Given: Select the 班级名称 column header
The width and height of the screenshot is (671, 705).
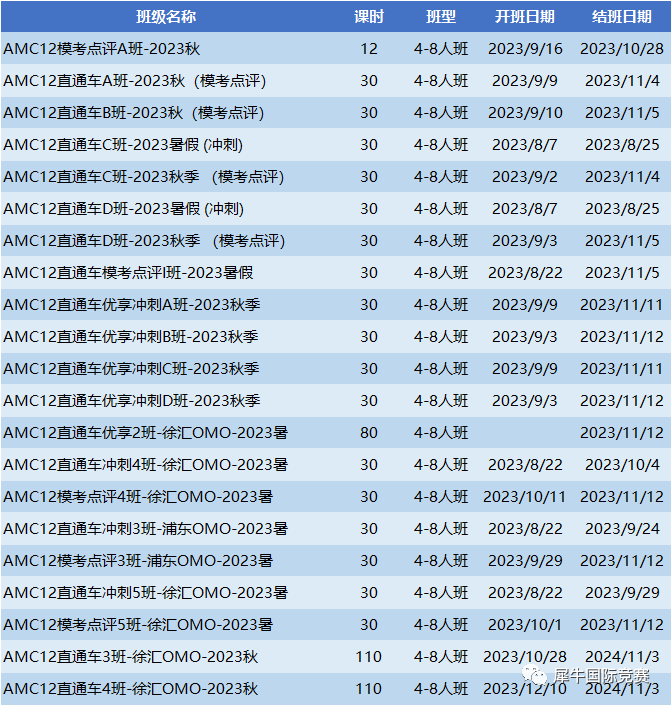Looking at the screenshot, I should point(166,17).
